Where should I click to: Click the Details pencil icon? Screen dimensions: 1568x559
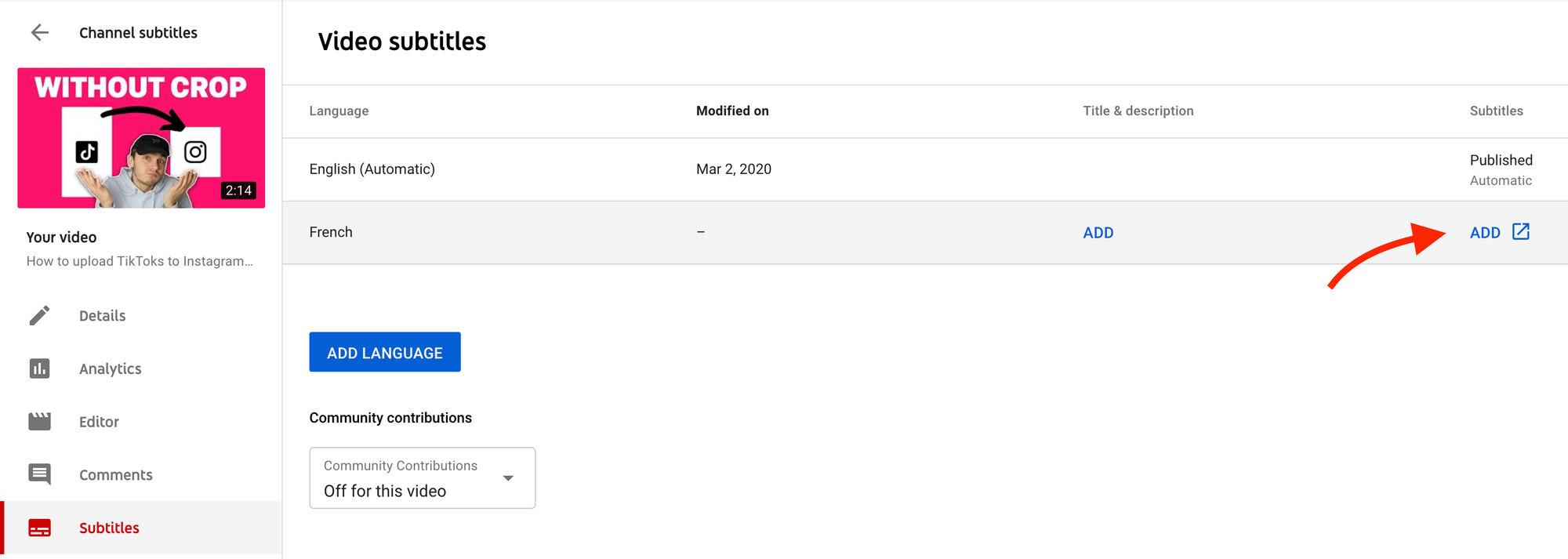pyautogui.click(x=39, y=315)
